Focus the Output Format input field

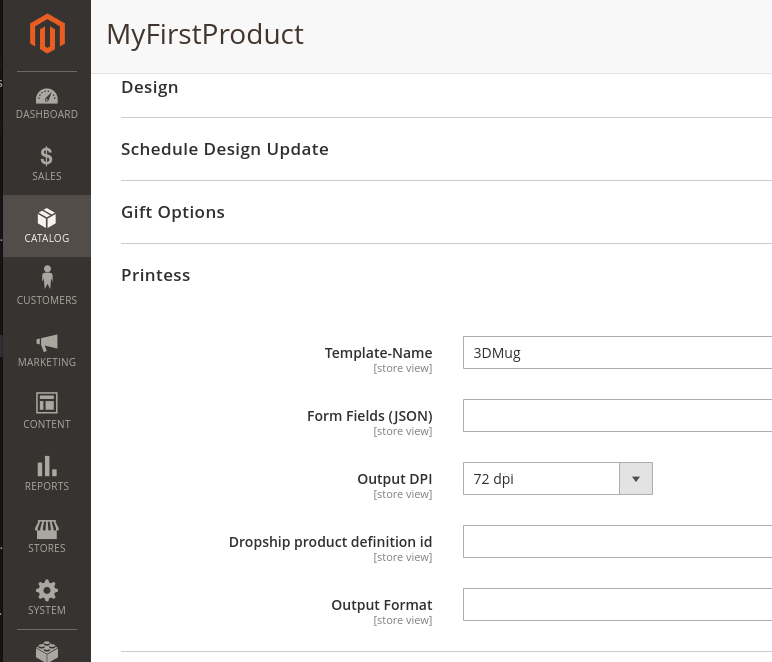(x=617, y=604)
